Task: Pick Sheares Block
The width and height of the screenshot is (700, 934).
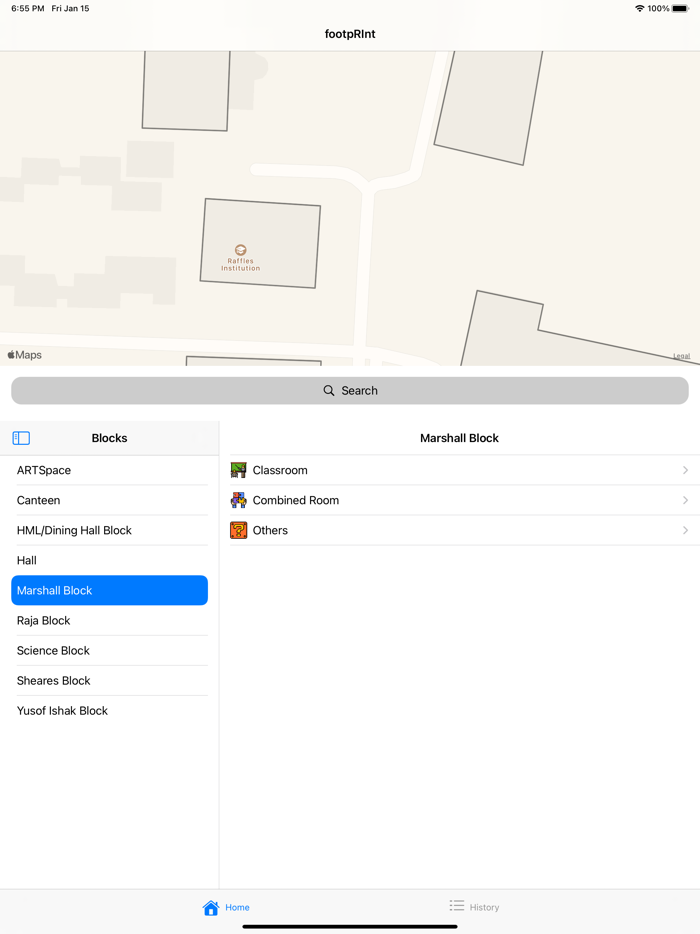Action: [x=110, y=681]
